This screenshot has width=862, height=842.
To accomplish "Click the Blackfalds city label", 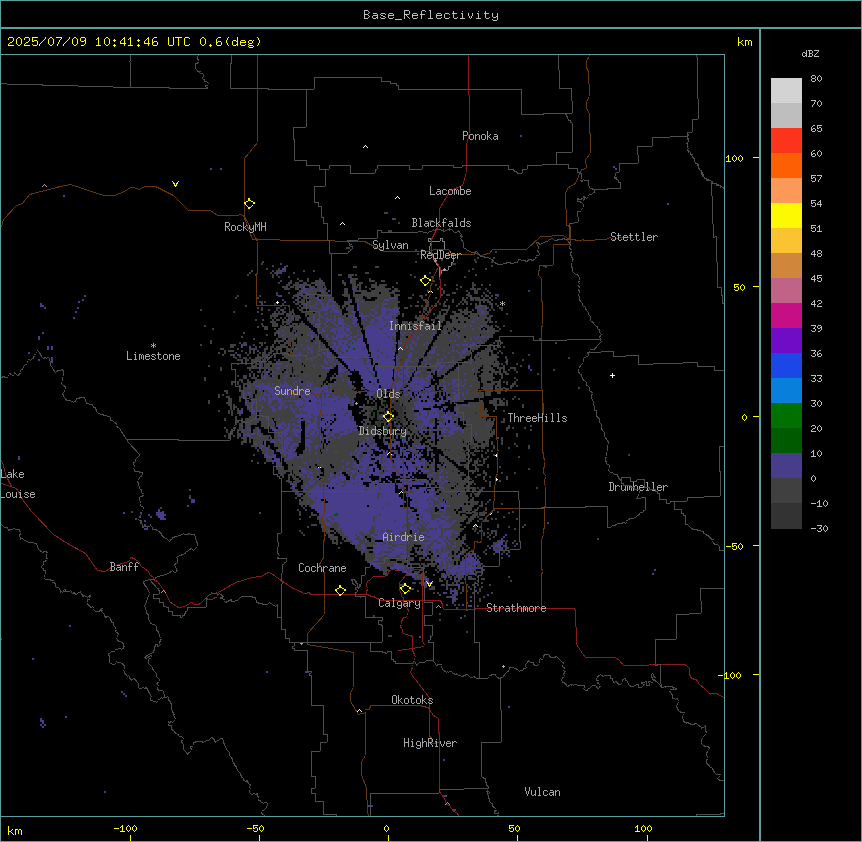I will point(441,223).
